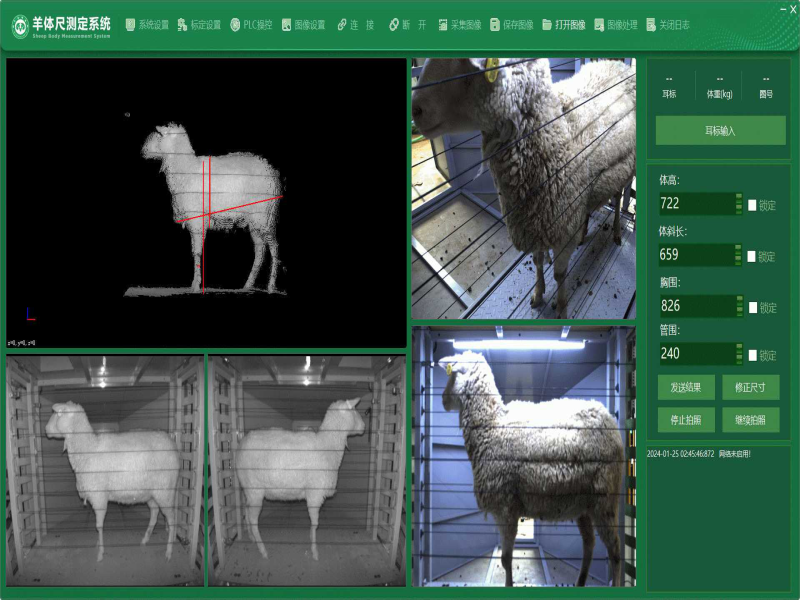Click 保存图像 save image tool
800x600 pixels.
pyautogui.click(x=512, y=24)
